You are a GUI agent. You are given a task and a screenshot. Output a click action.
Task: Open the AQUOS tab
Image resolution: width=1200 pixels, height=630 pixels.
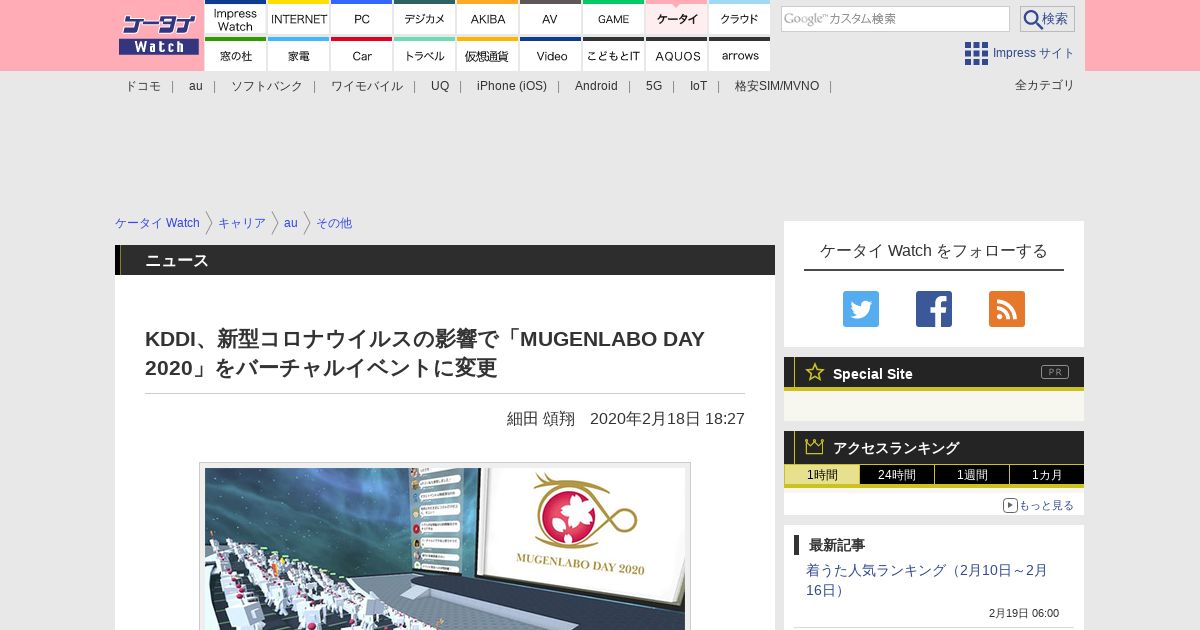677,55
